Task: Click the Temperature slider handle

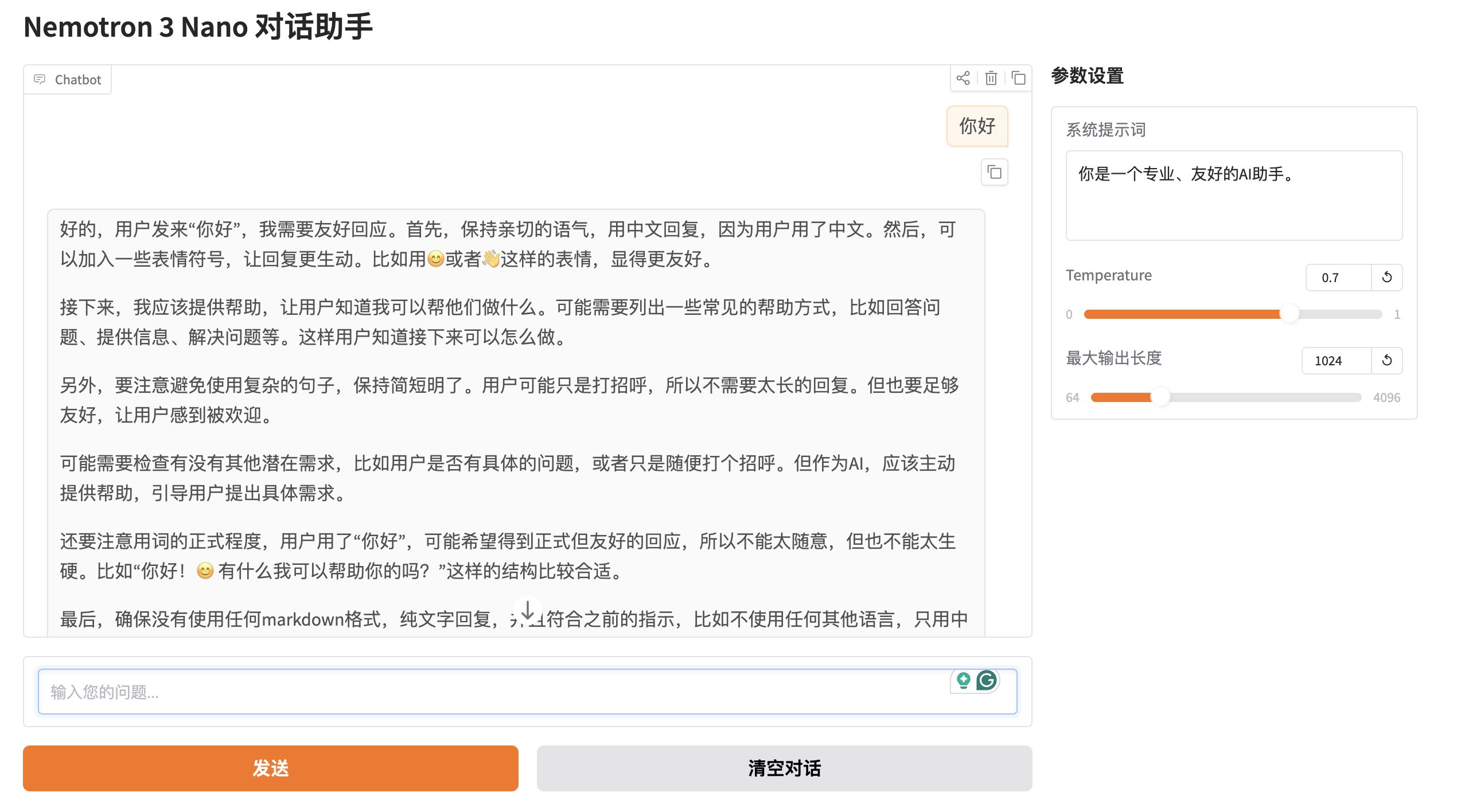Action: tap(1289, 314)
